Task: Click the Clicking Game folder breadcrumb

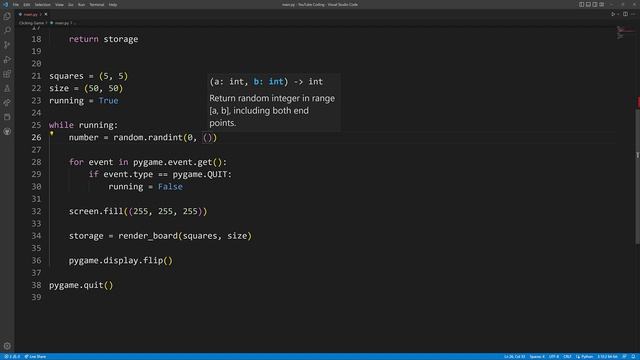Action: click(x=31, y=23)
